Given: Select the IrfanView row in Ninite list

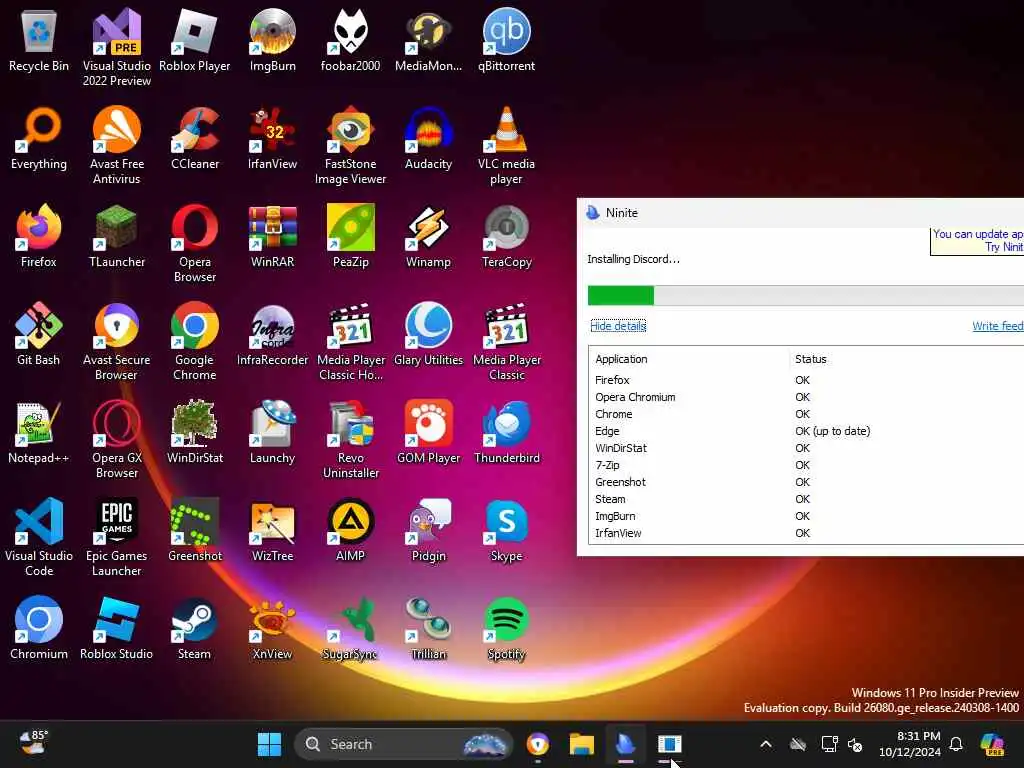Looking at the screenshot, I should (806, 533).
